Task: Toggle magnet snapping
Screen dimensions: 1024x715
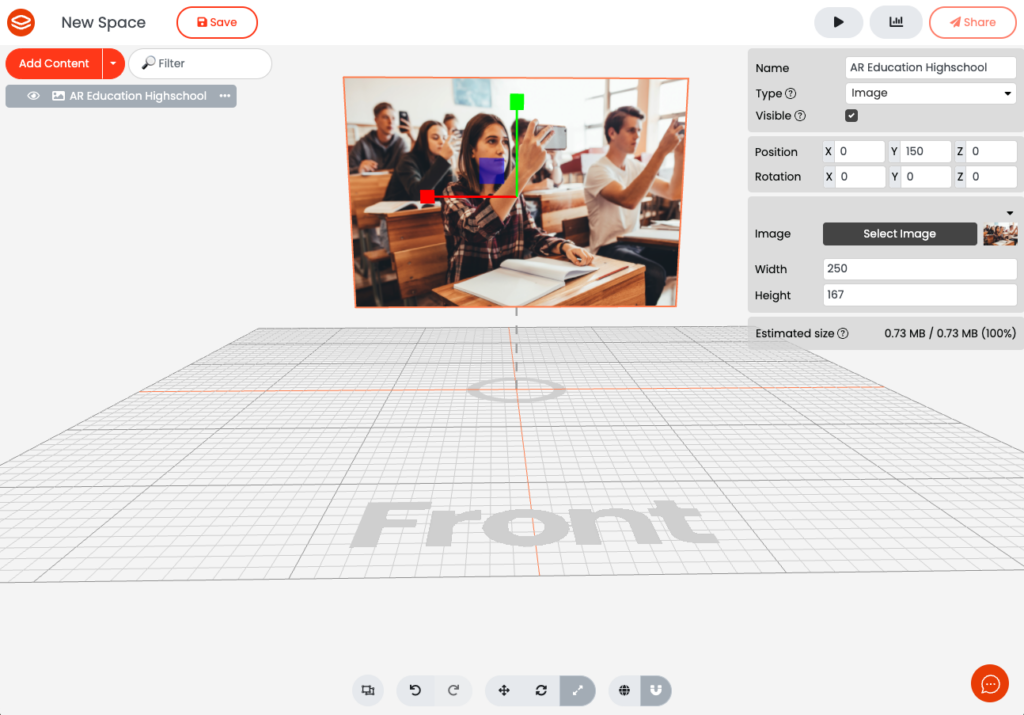Action: point(656,690)
